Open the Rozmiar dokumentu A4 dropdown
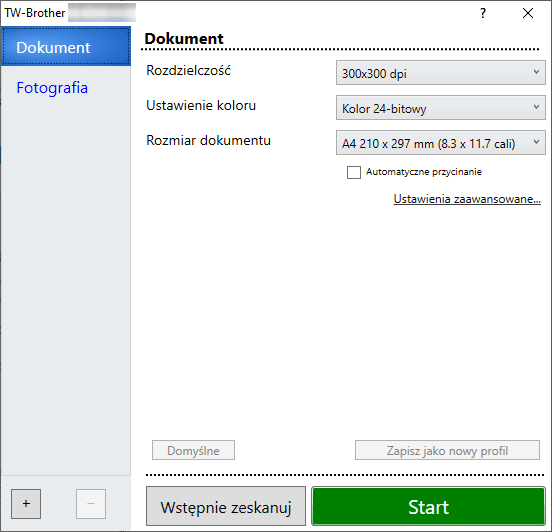552x532 pixels. 441,143
